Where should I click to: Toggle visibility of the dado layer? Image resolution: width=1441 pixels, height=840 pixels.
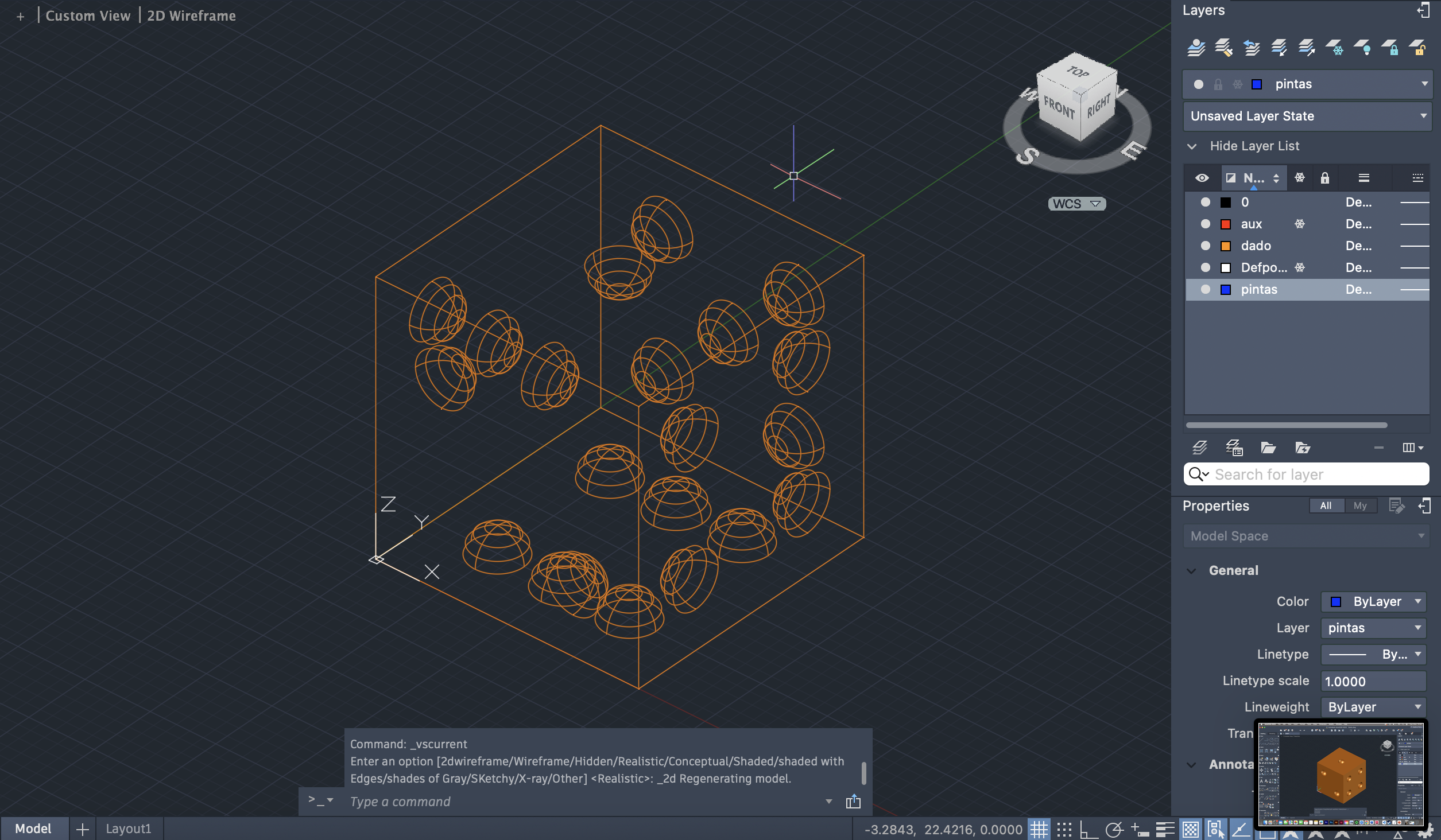[1205, 246]
